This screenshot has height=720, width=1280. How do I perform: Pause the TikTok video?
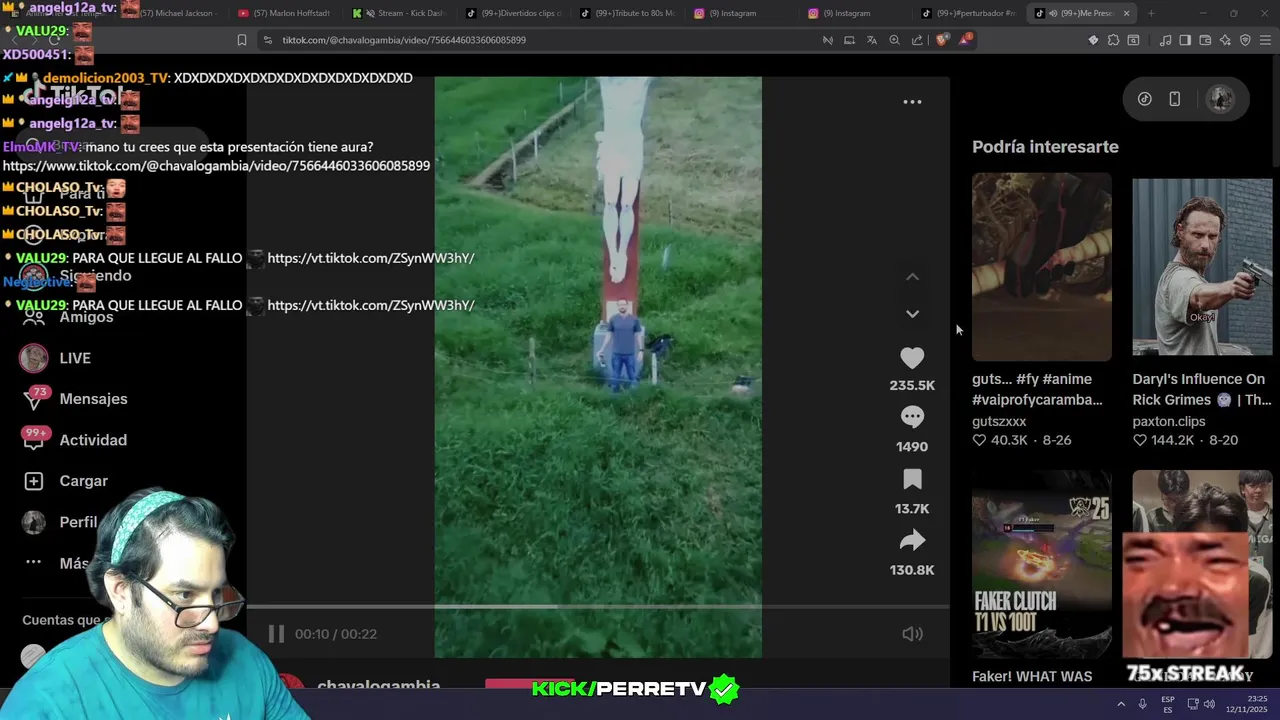click(276, 634)
